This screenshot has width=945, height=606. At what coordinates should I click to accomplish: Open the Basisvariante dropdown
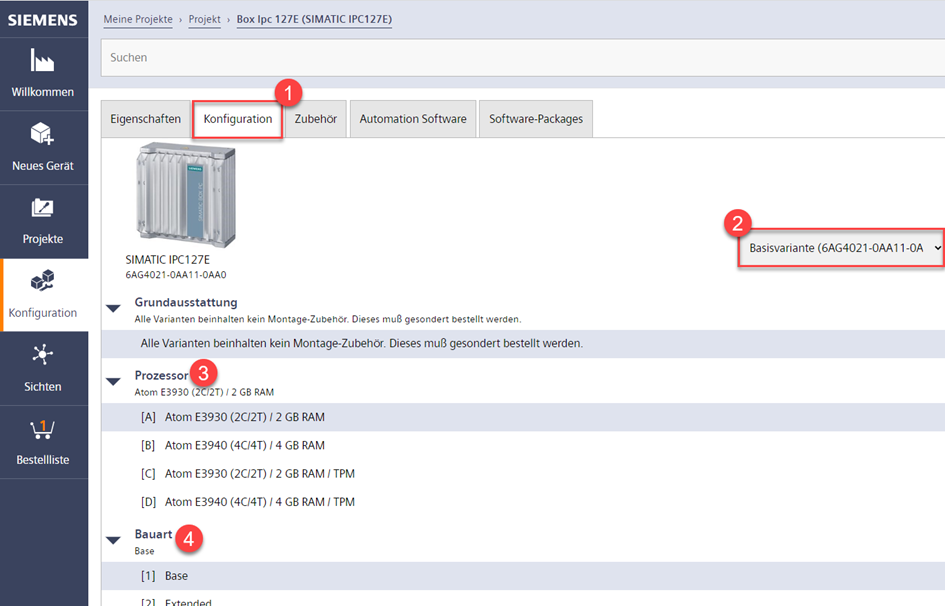(840, 247)
